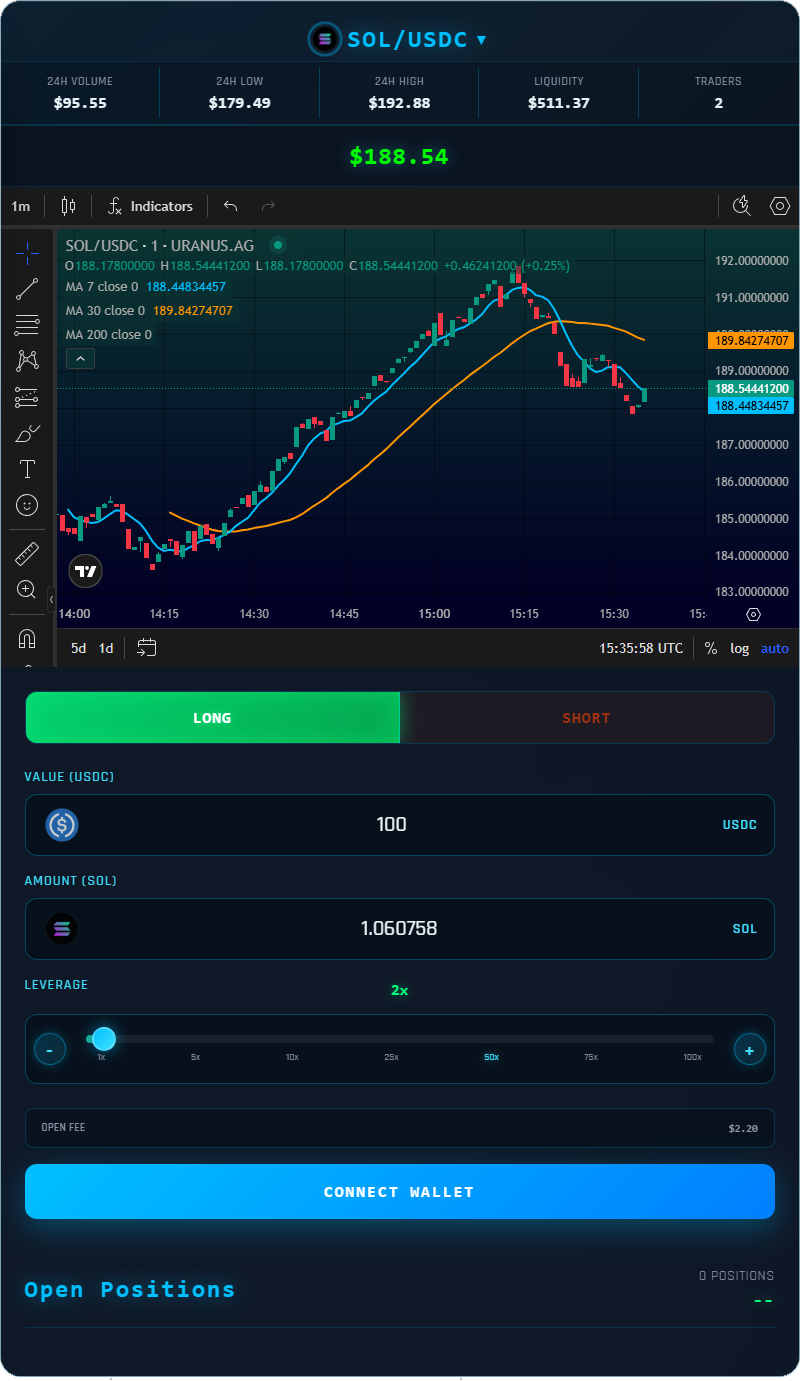
Task: Open the candlestick chart style menu
Action: 68,206
